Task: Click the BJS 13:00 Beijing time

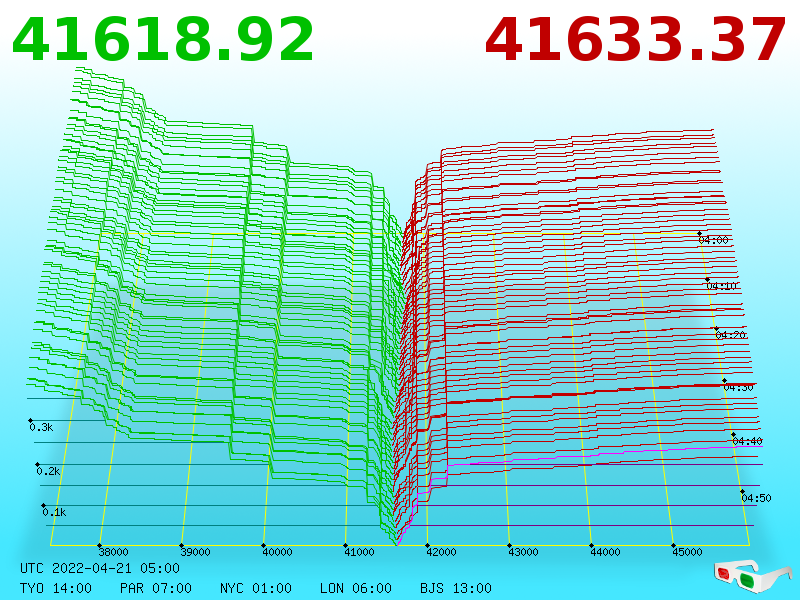Action: click(456, 588)
